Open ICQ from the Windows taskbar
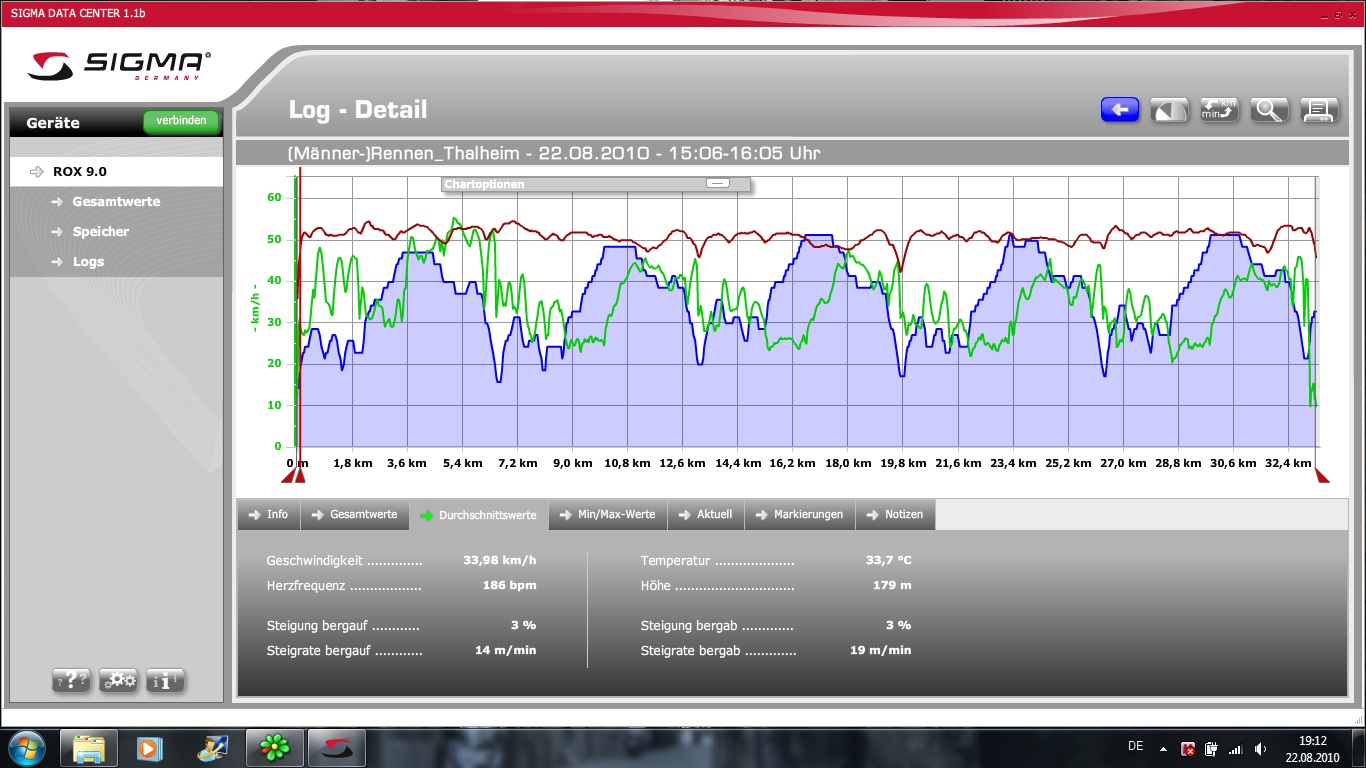The image size is (1366, 768). (x=274, y=748)
